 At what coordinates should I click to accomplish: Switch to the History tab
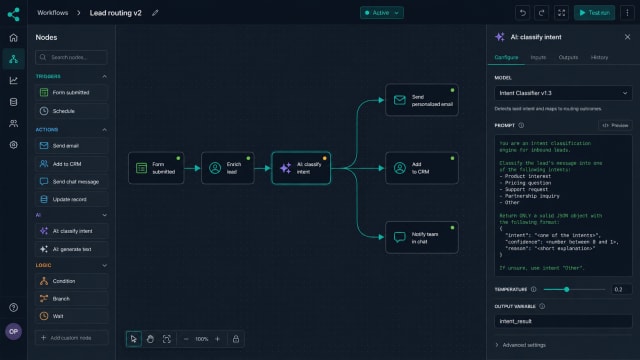click(x=599, y=58)
